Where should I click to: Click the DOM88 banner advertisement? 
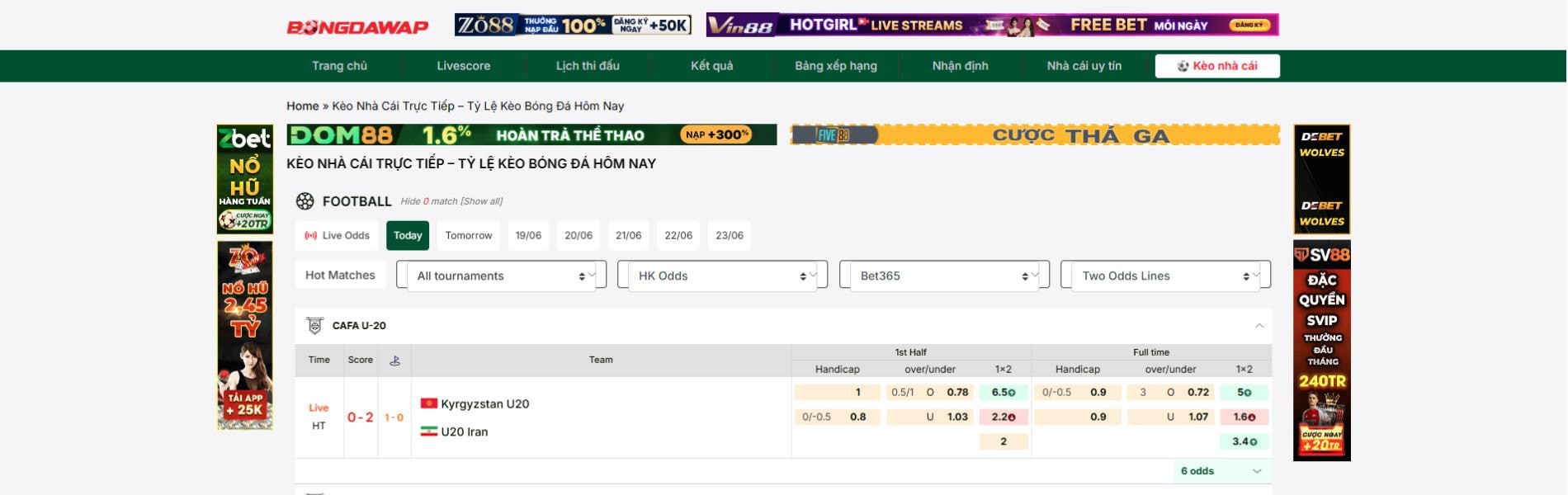click(x=531, y=134)
